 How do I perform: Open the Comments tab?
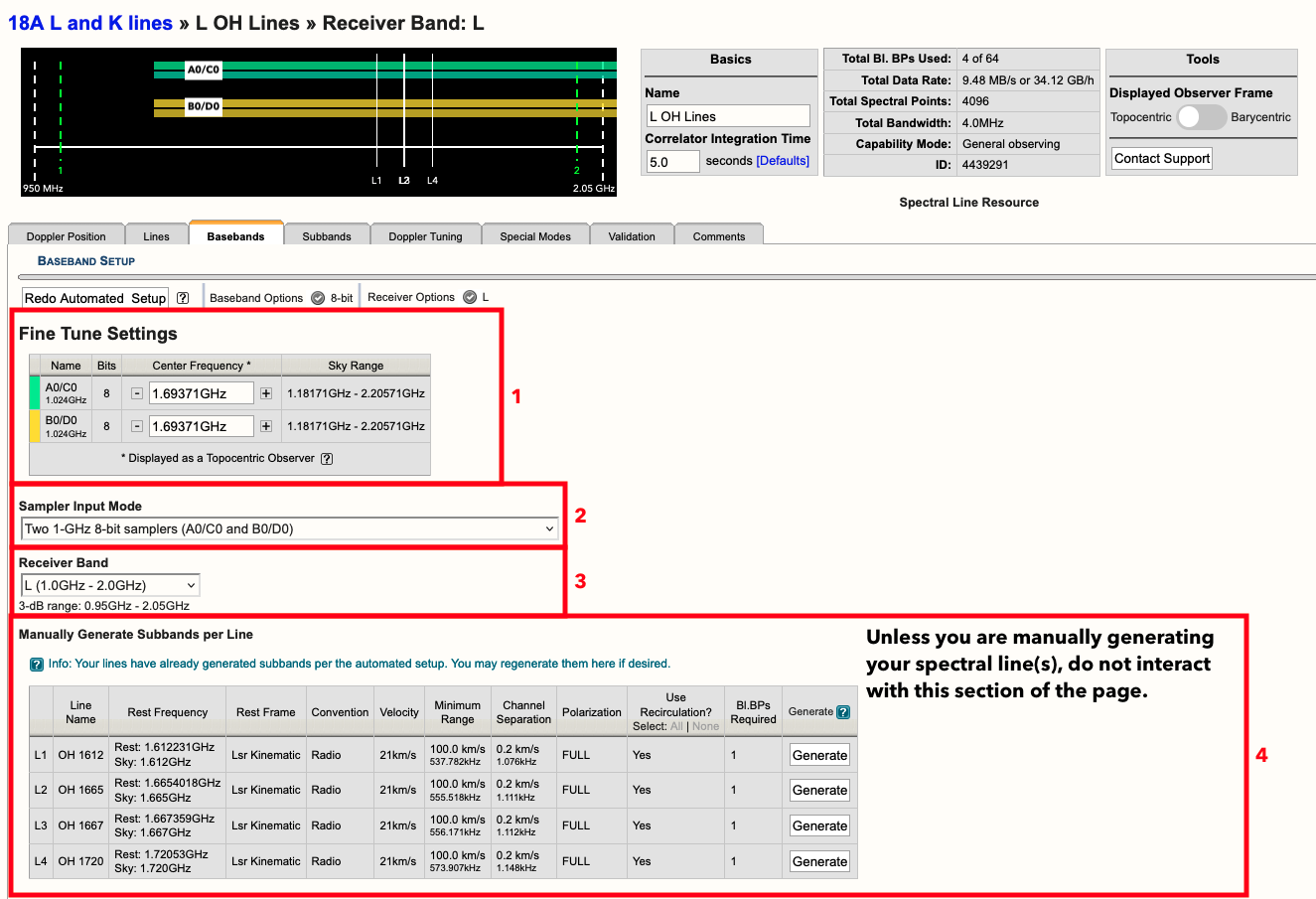click(x=719, y=236)
